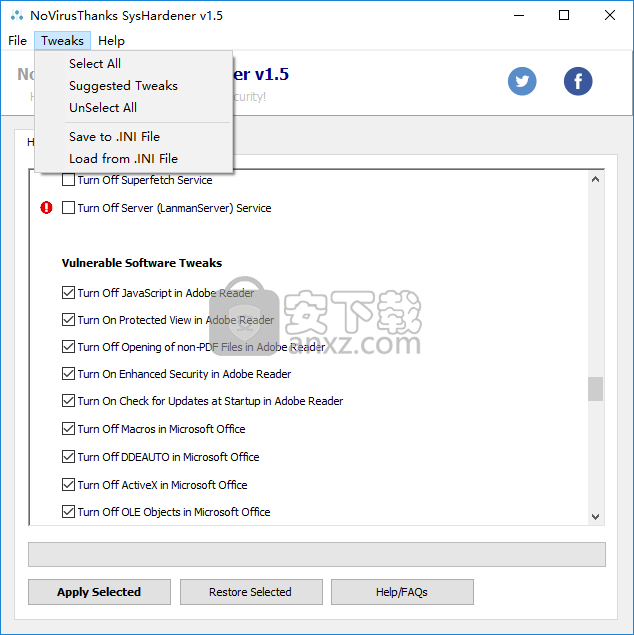This screenshot has height=635, width=634.
Task: Choose UnSelect All menu entry
Action: click(x=103, y=107)
